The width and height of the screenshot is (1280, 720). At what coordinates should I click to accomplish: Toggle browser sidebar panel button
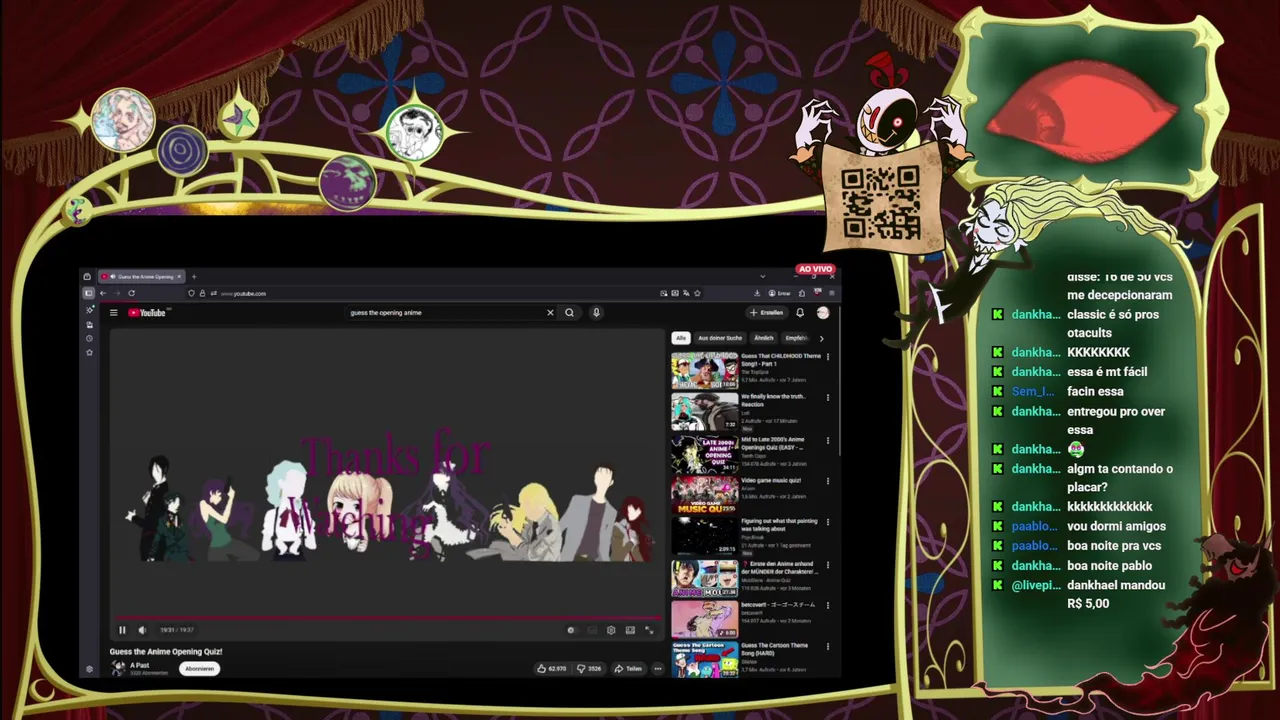point(88,293)
